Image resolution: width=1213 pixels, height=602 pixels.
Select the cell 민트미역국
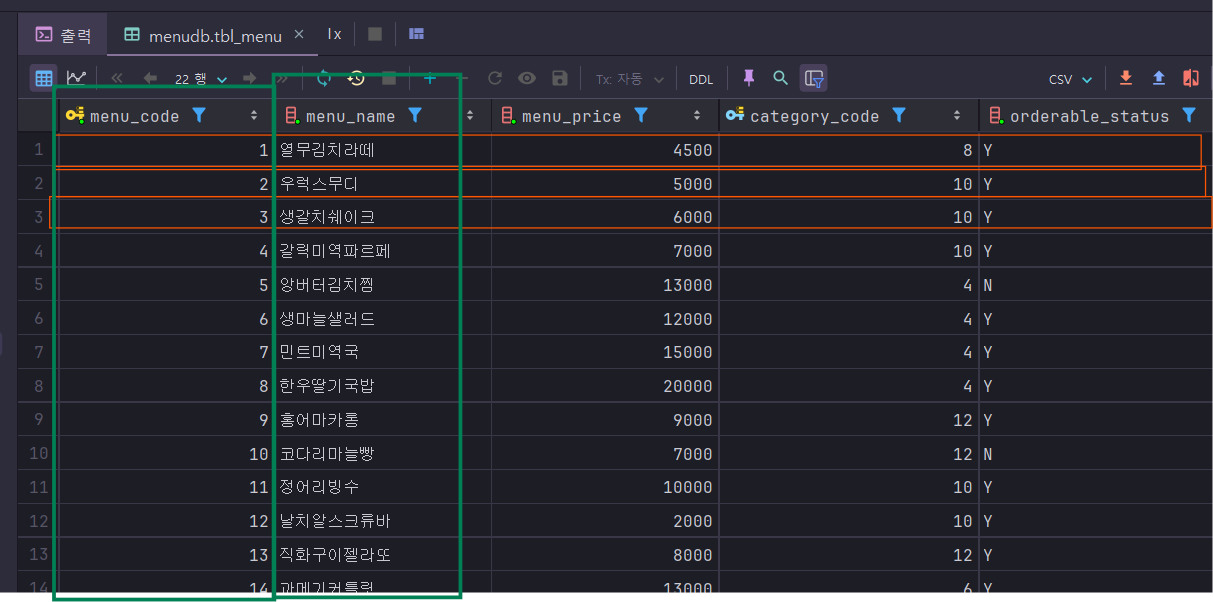383,352
